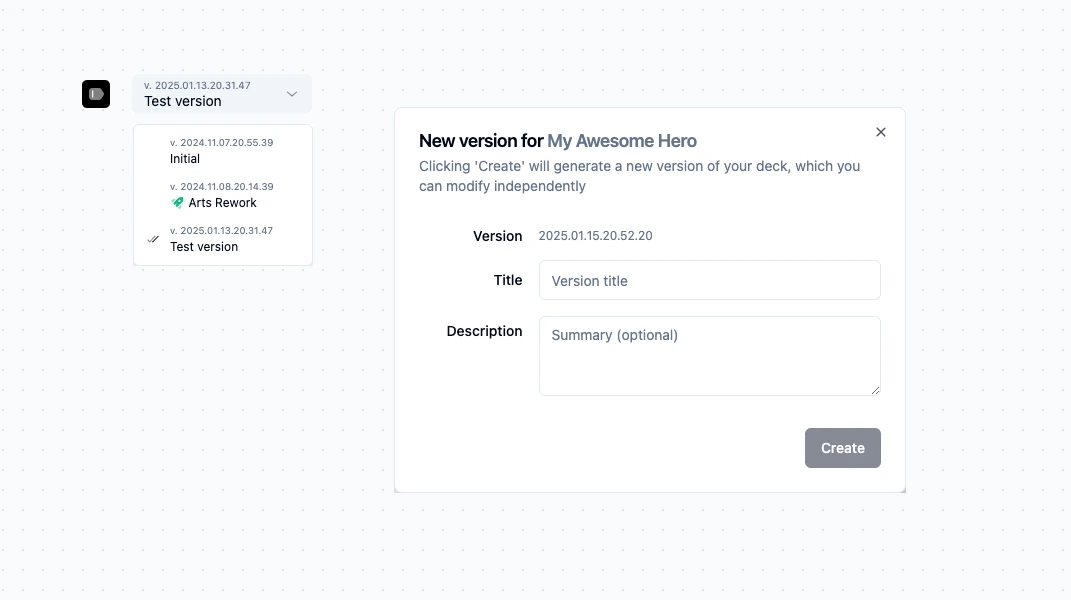Click the Create button
The height and width of the screenshot is (600, 1071).
pyautogui.click(x=842, y=448)
